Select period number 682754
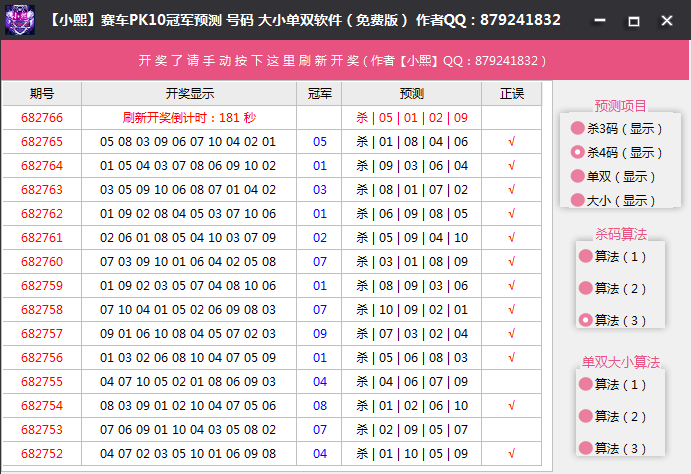This screenshot has width=691, height=474. [42, 406]
